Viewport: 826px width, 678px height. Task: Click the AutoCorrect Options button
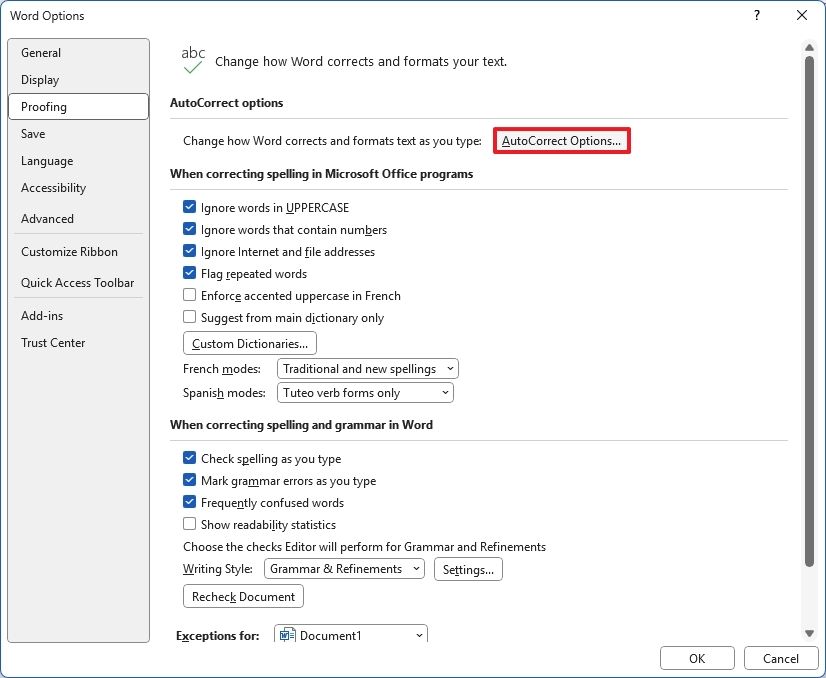(561, 140)
